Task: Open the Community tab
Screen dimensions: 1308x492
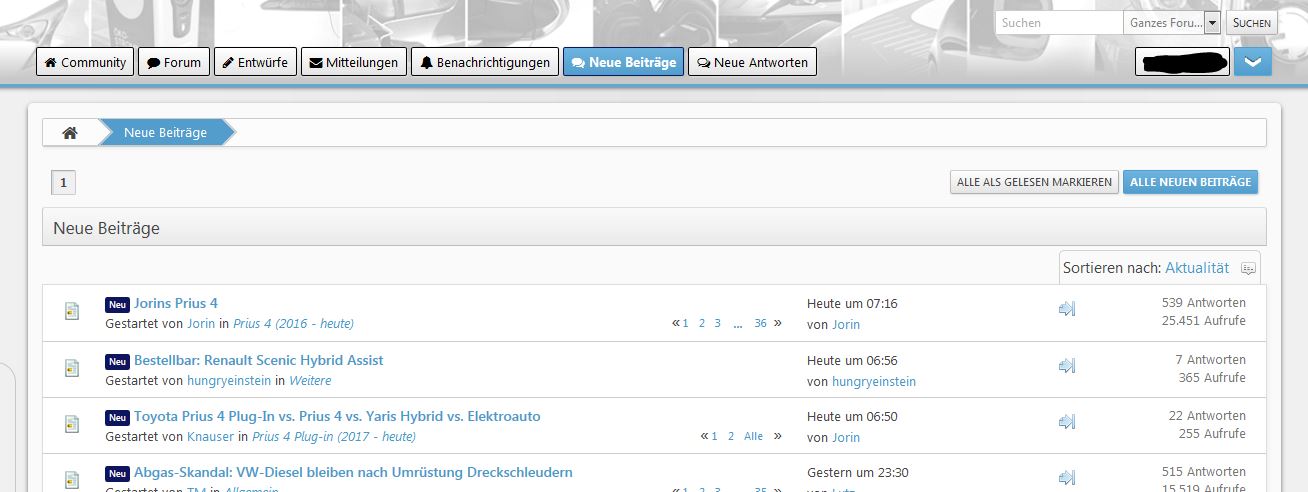Action: tap(85, 62)
